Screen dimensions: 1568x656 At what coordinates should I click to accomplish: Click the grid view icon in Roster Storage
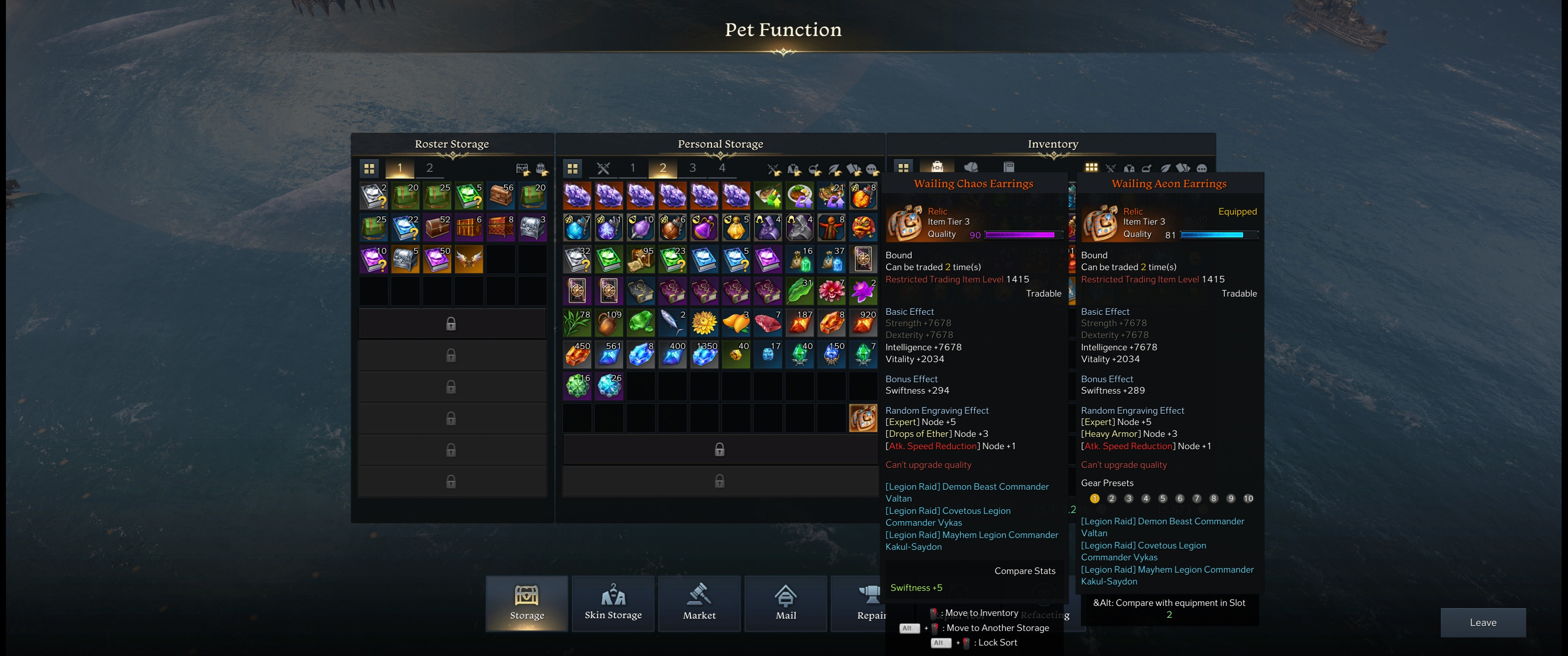[x=370, y=168]
